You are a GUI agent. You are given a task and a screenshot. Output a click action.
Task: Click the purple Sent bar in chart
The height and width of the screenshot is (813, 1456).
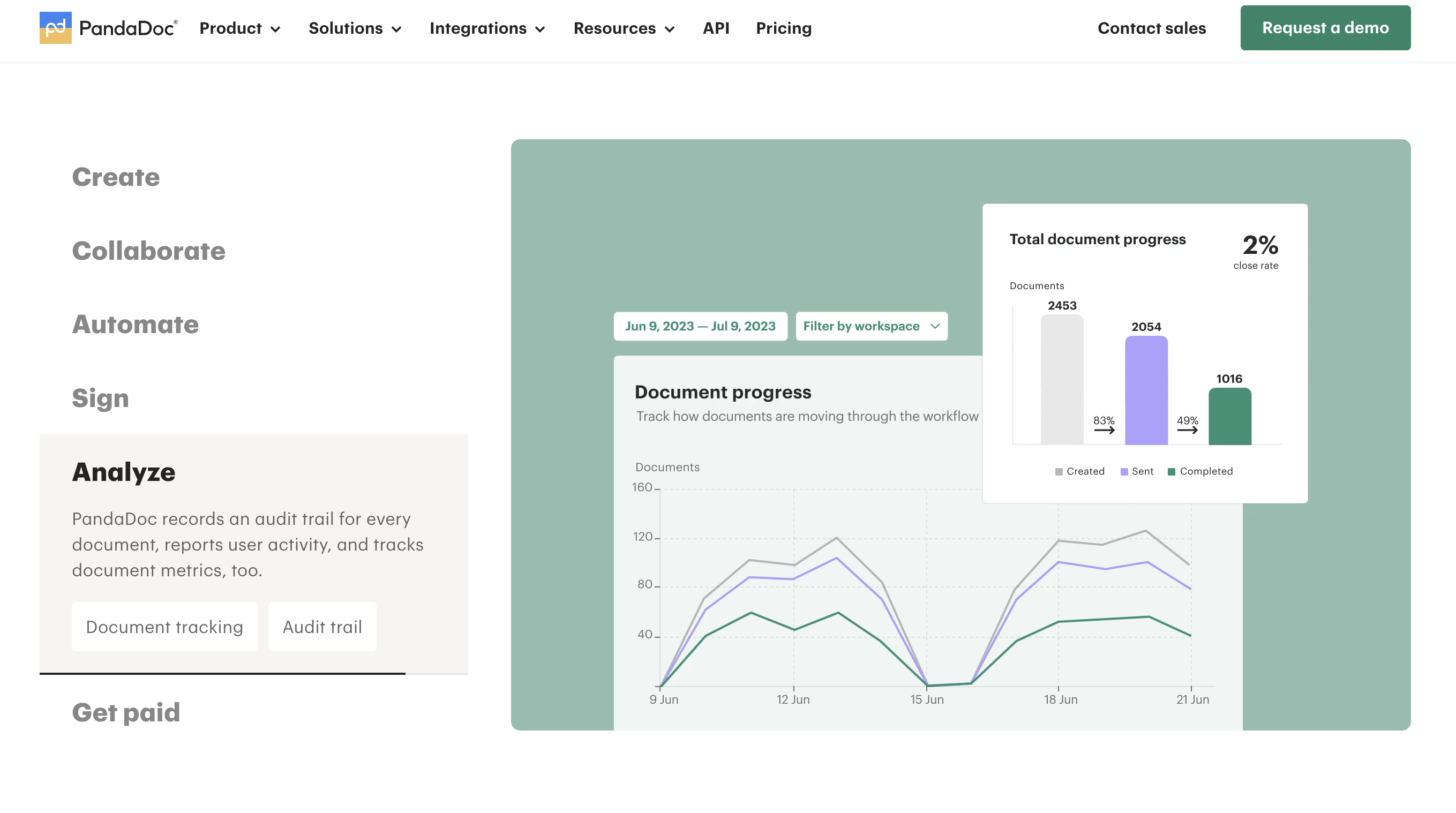(x=1146, y=390)
